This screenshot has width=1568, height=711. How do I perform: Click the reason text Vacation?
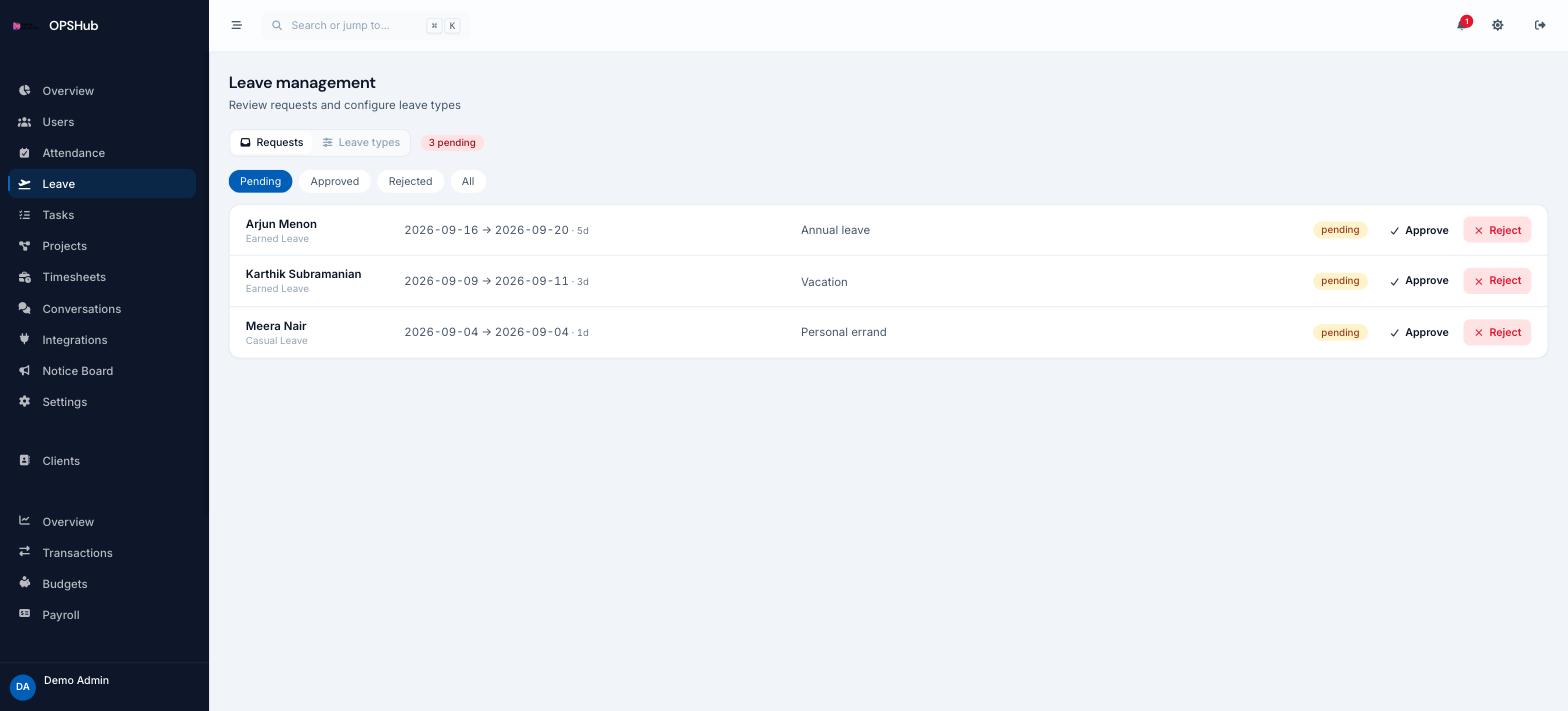(x=824, y=282)
